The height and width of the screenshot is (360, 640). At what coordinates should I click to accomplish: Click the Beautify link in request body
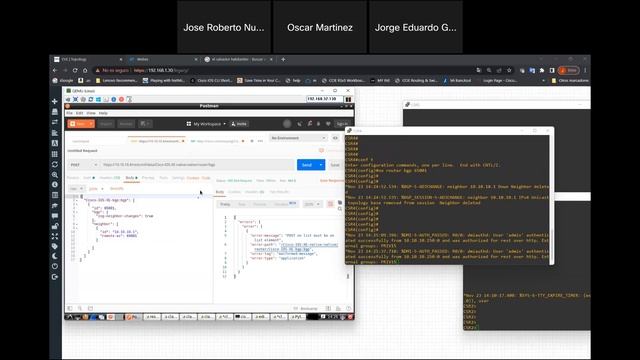tap(117, 189)
